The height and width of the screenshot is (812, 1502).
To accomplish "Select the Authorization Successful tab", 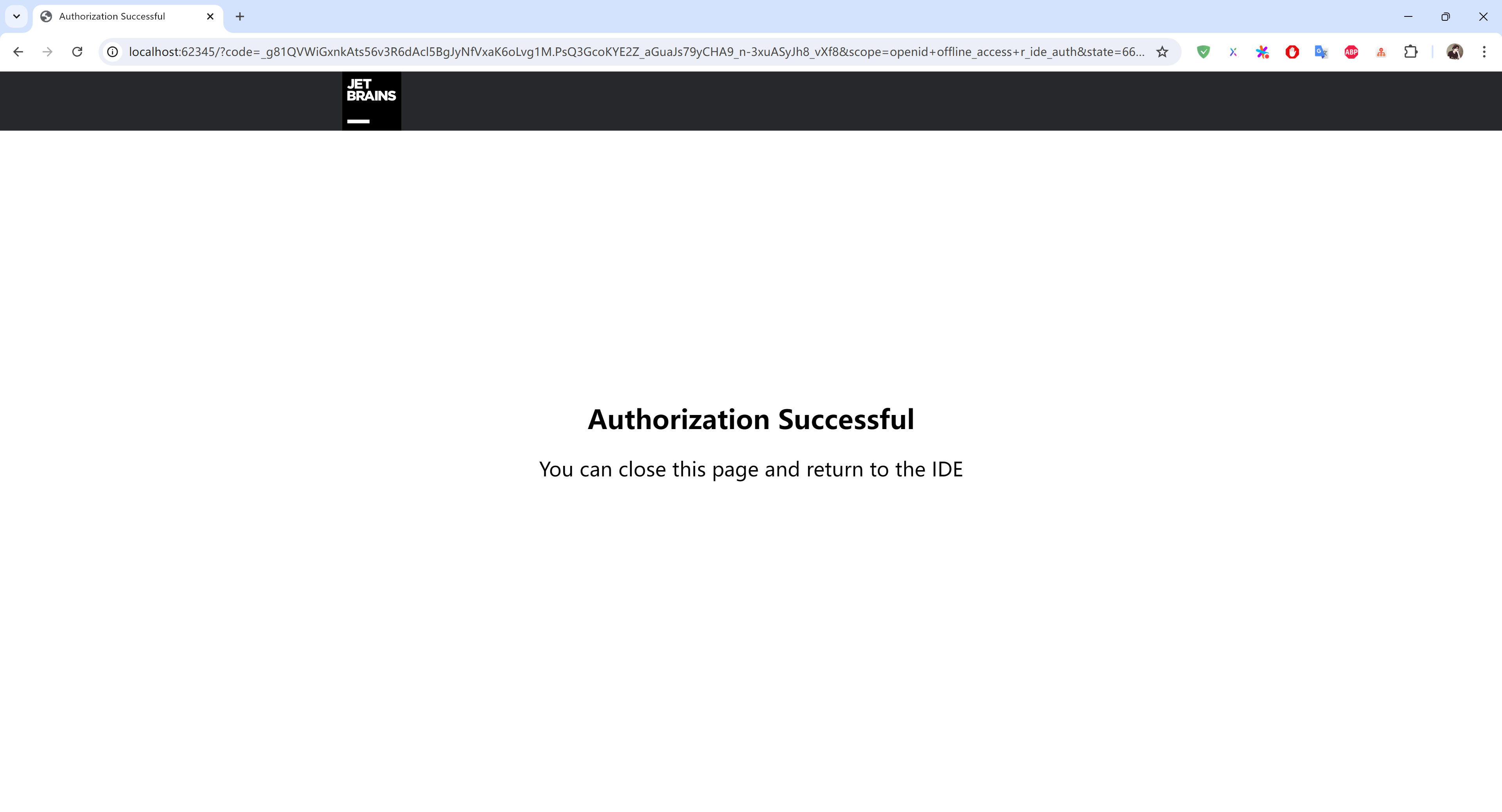I will click(x=112, y=16).
